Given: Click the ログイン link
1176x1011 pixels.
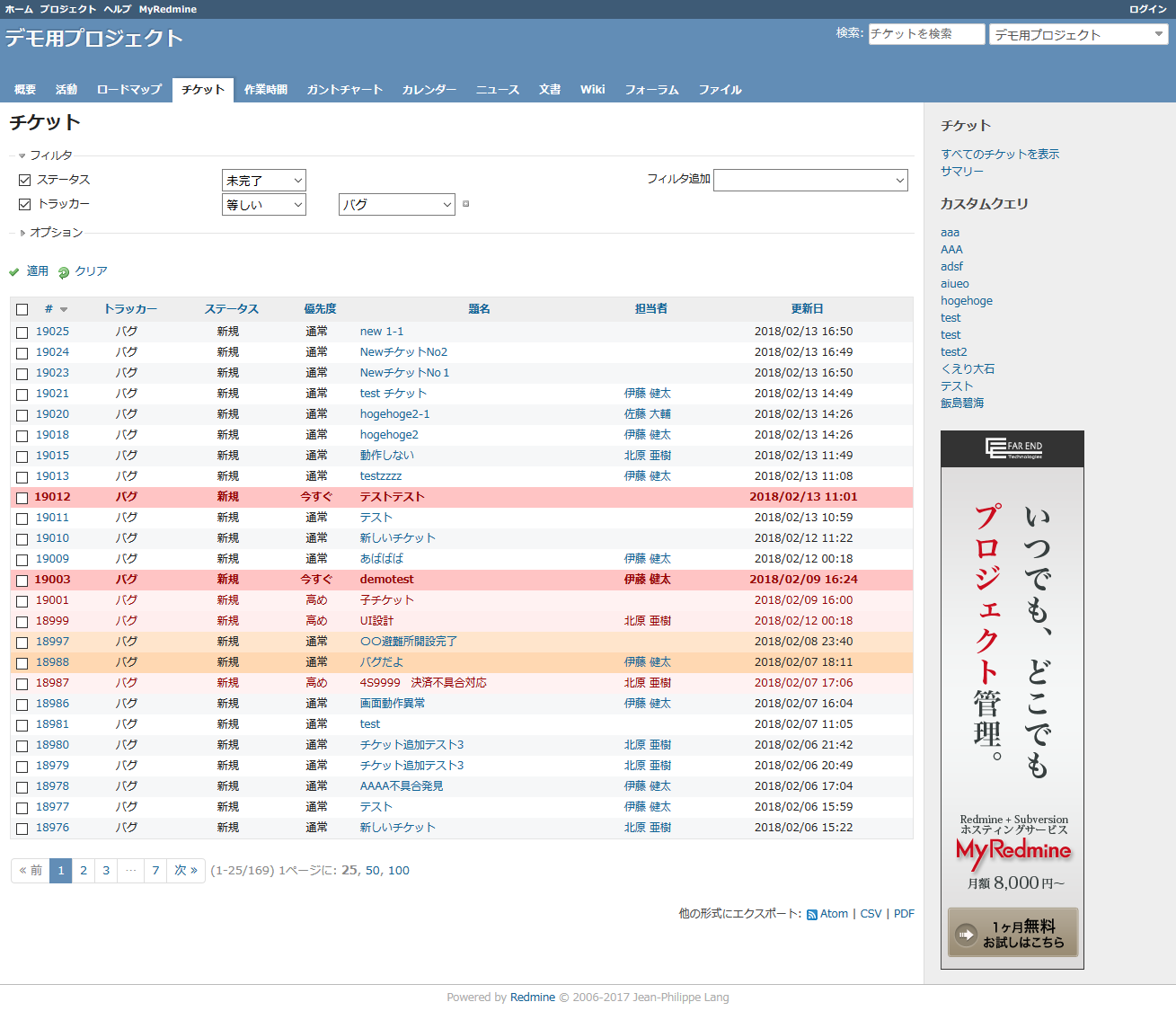Looking at the screenshot, I should coord(1148,9).
